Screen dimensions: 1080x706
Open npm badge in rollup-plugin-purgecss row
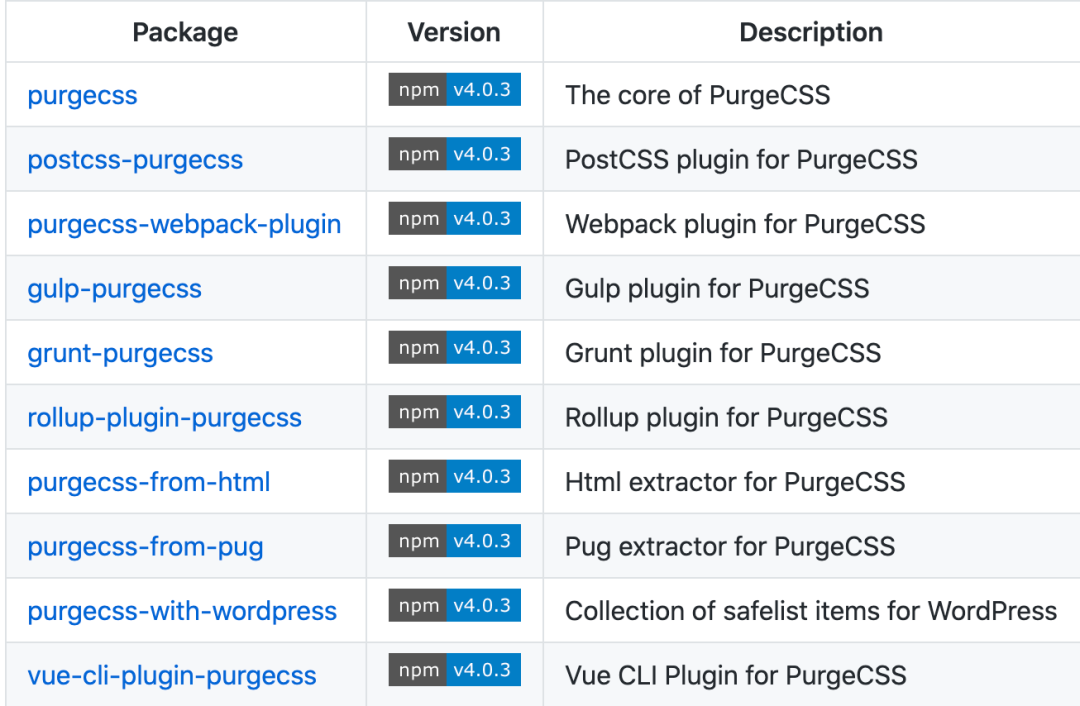coord(454,412)
